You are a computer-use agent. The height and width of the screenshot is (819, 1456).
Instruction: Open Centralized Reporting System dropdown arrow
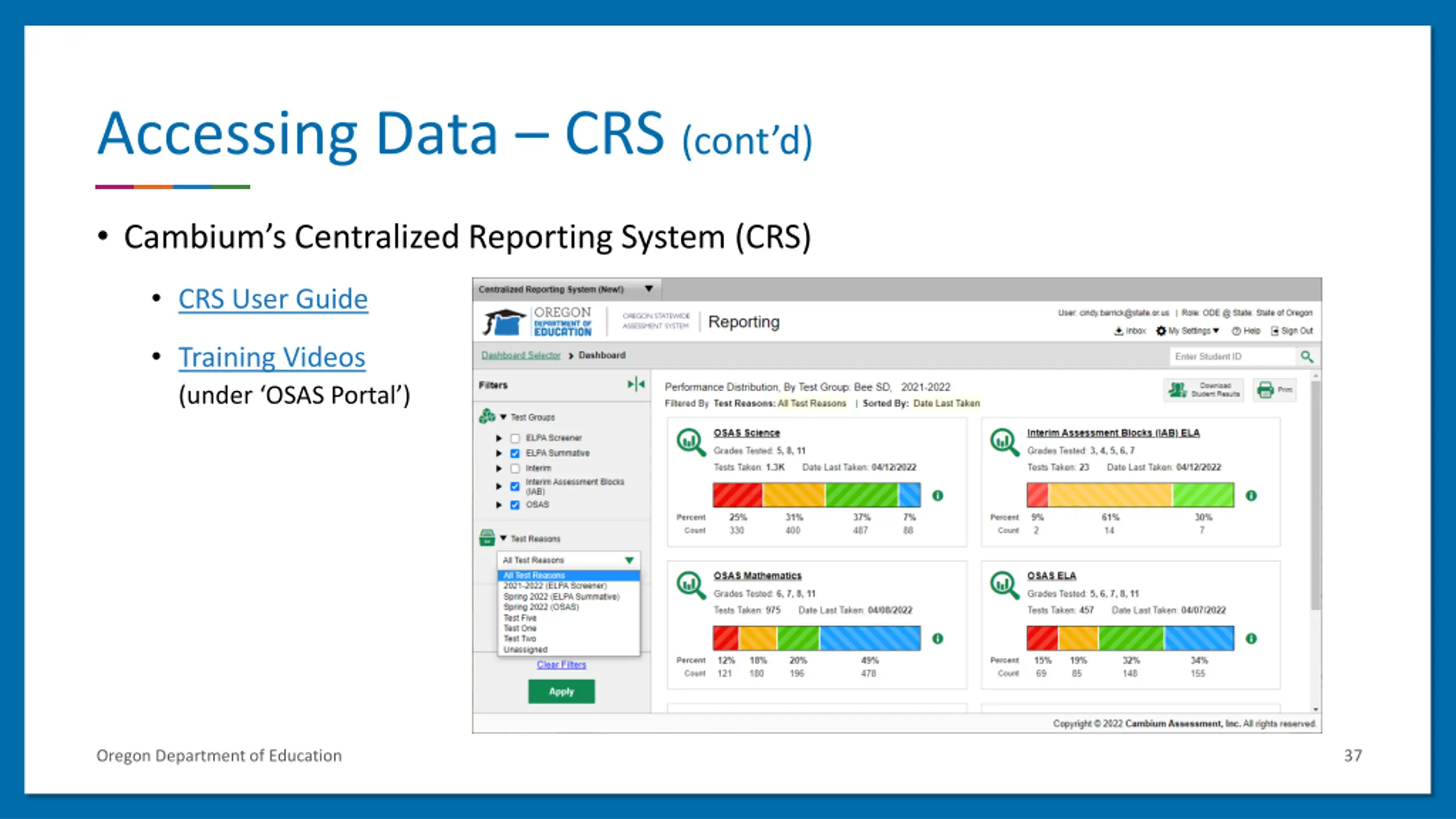[x=649, y=289]
